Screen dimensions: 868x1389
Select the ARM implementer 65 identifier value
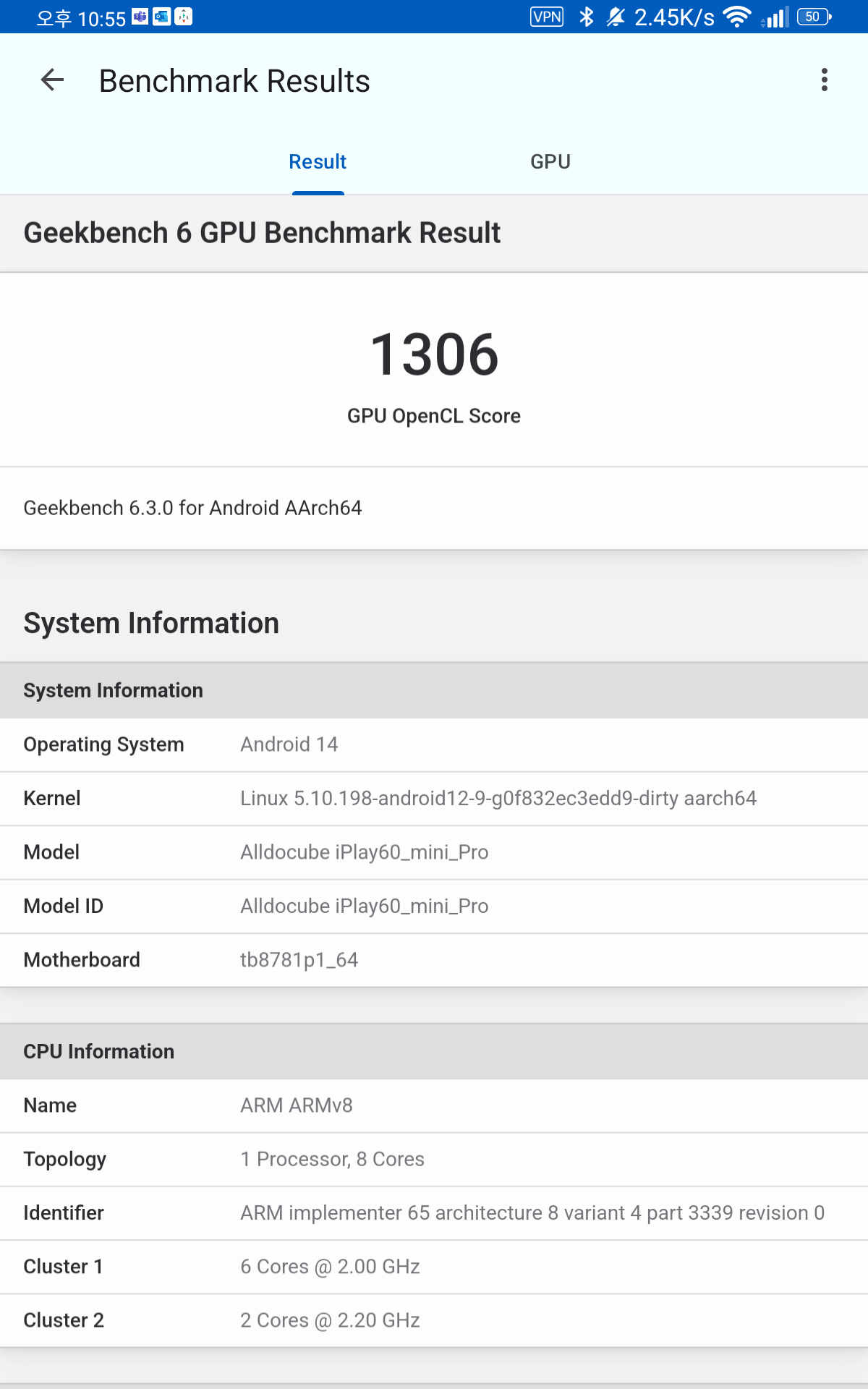click(532, 1212)
